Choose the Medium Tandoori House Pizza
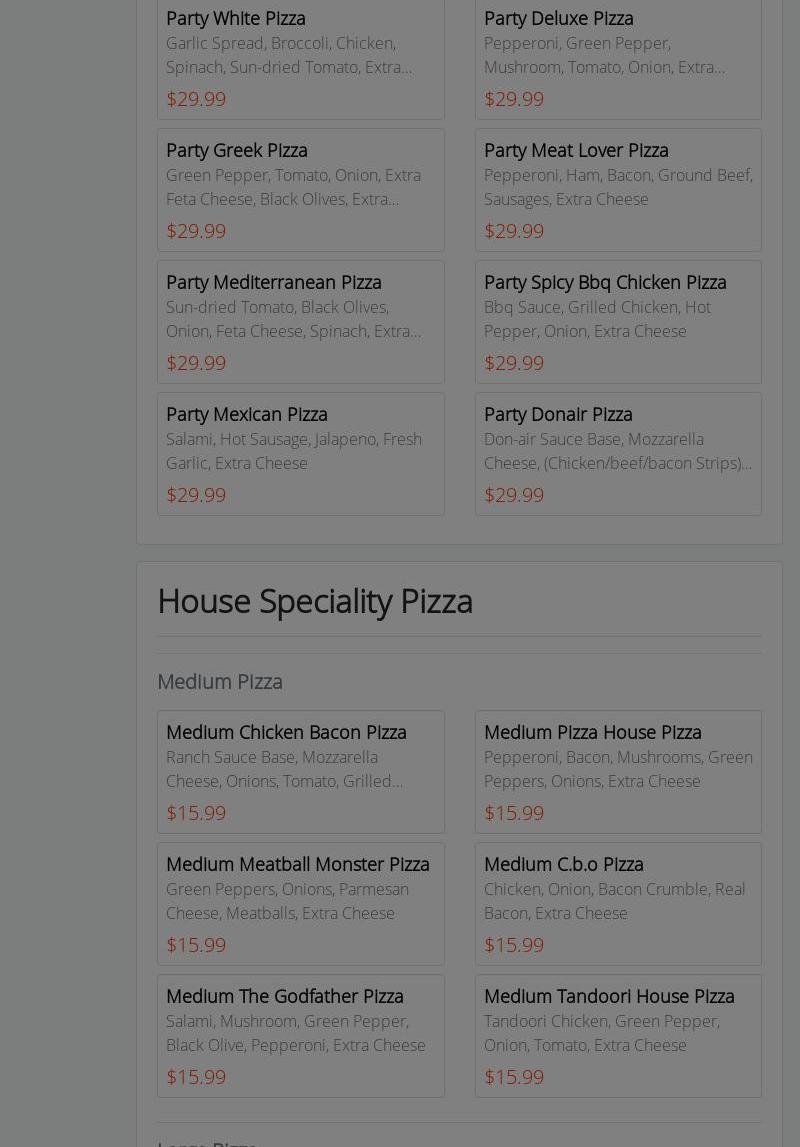Image resolution: width=800 pixels, height=1147 pixels. [x=609, y=996]
